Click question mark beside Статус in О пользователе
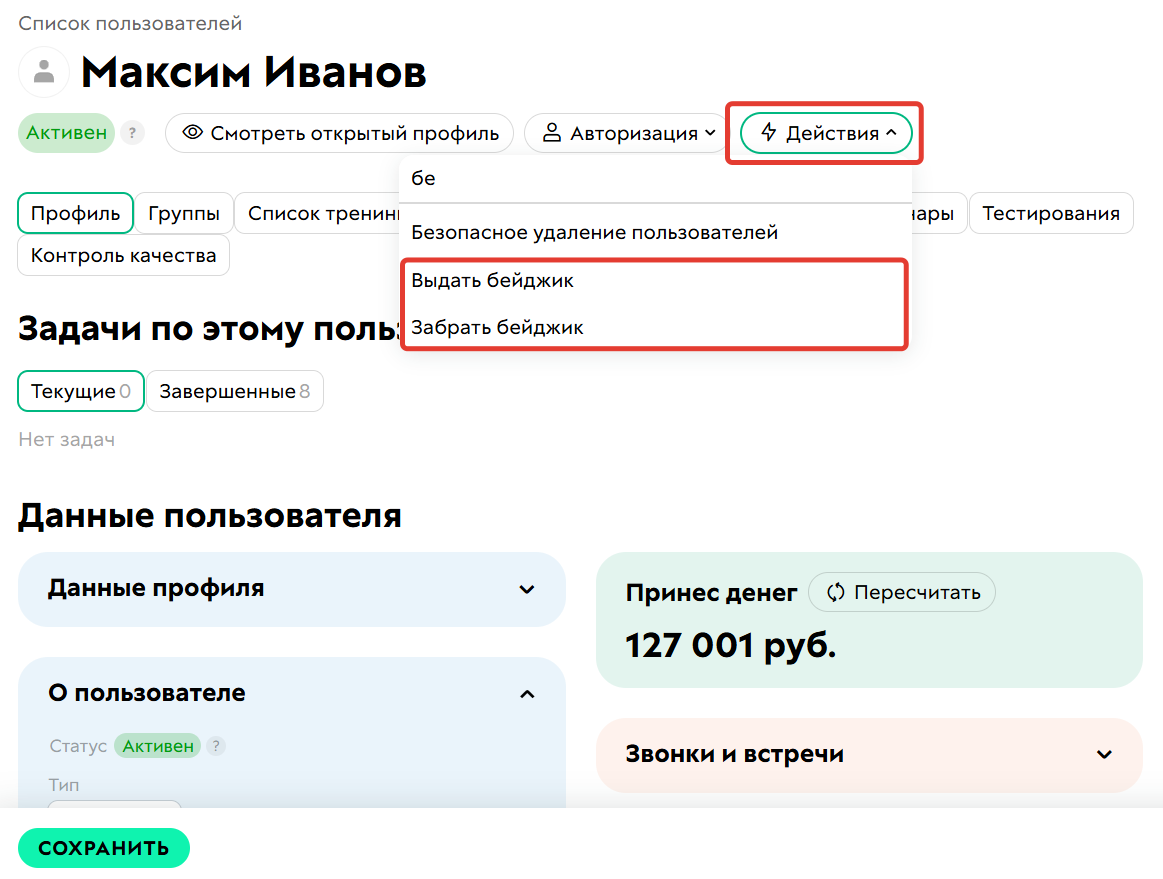Image resolution: width=1163 pixels, height=879 pixels. pyautogui.click(x=217, y=746)
